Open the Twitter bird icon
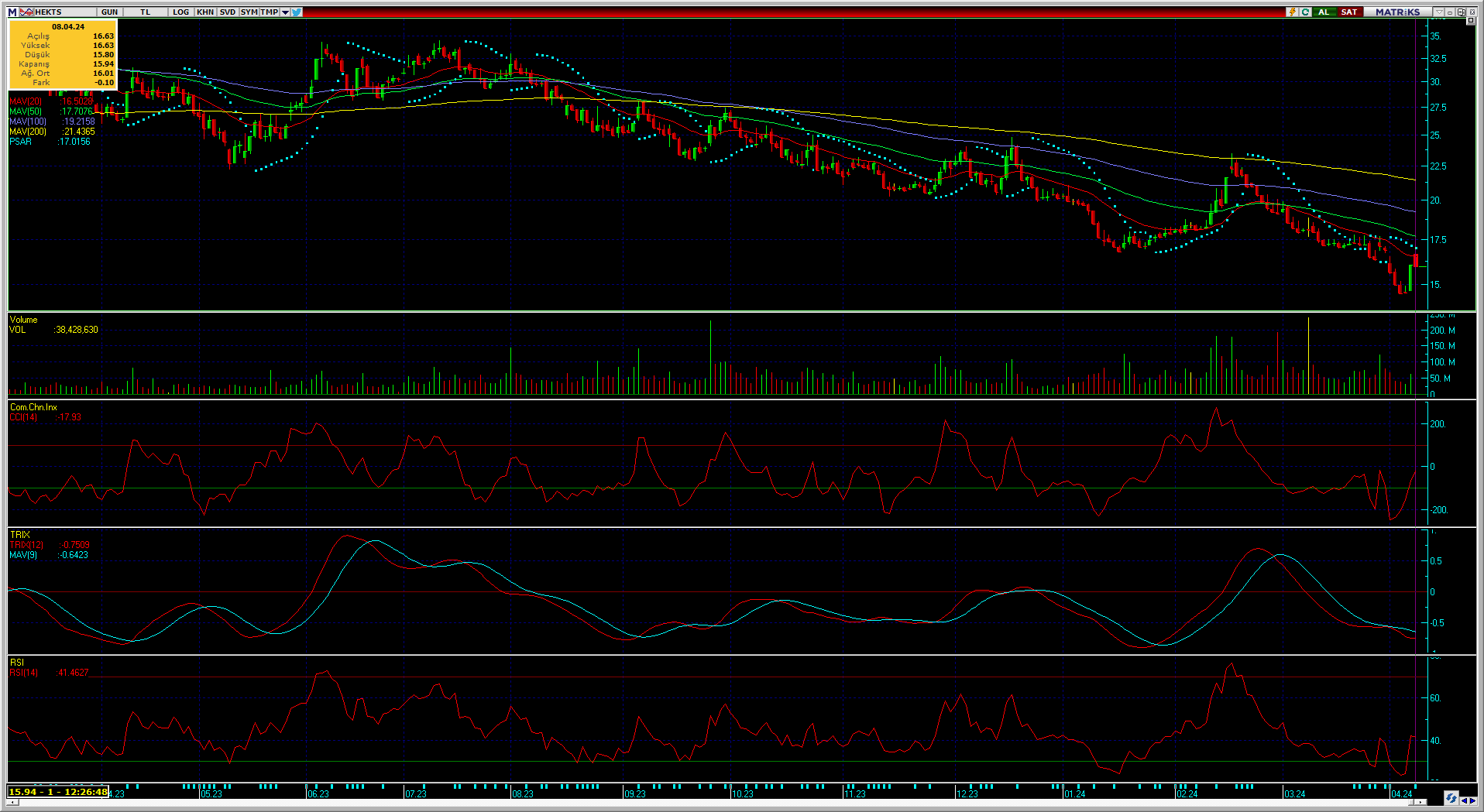 click(x=297, y=12)
